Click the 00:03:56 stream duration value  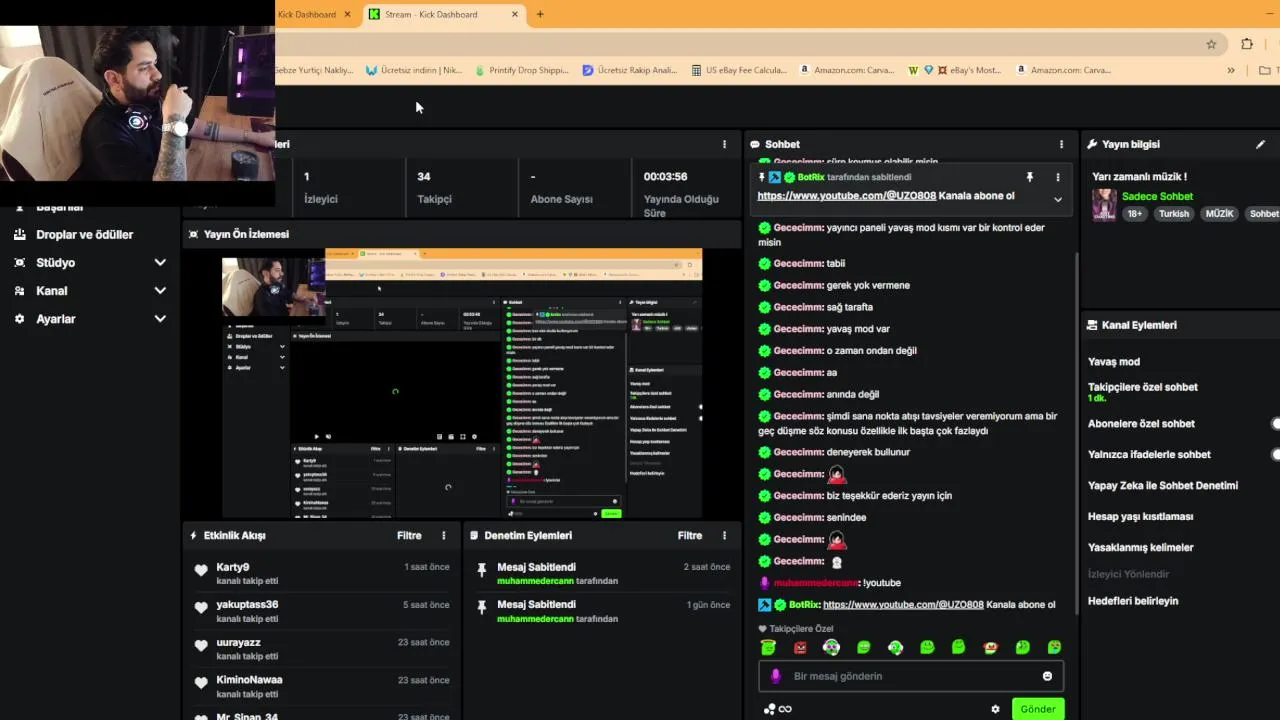[x=665, y=176]
